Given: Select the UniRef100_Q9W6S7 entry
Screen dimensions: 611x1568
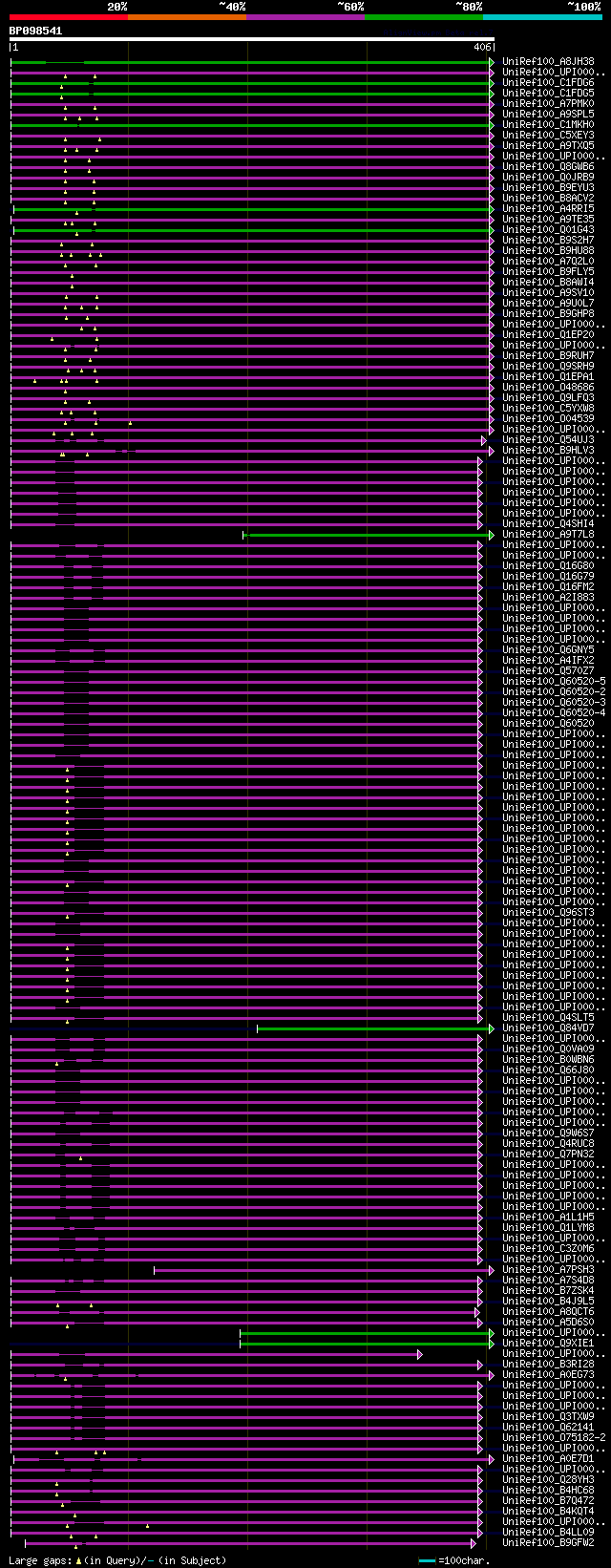Looking at the screenshot, I should (548, 1134).
